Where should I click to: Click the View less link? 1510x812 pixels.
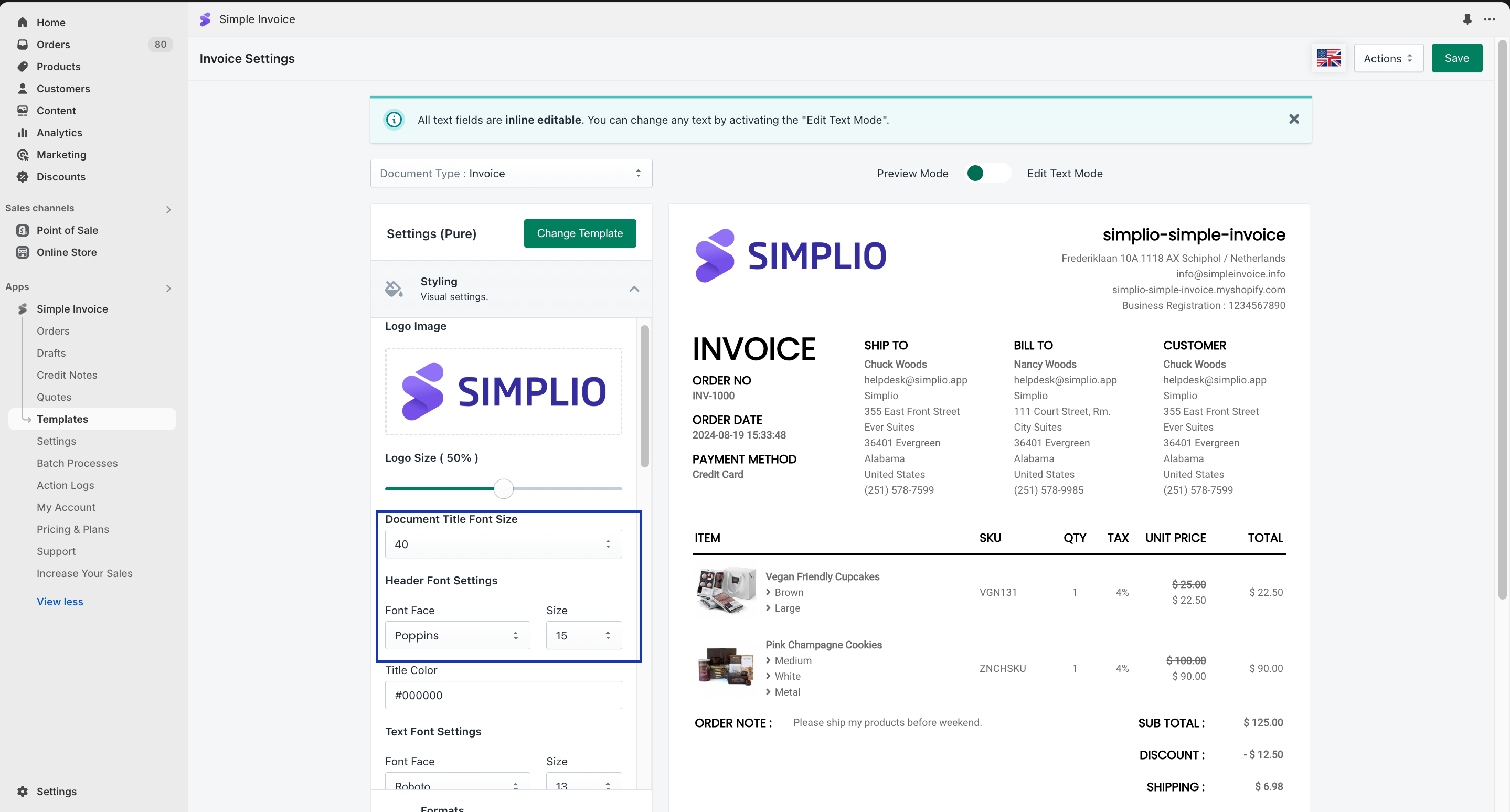[60, 602]
